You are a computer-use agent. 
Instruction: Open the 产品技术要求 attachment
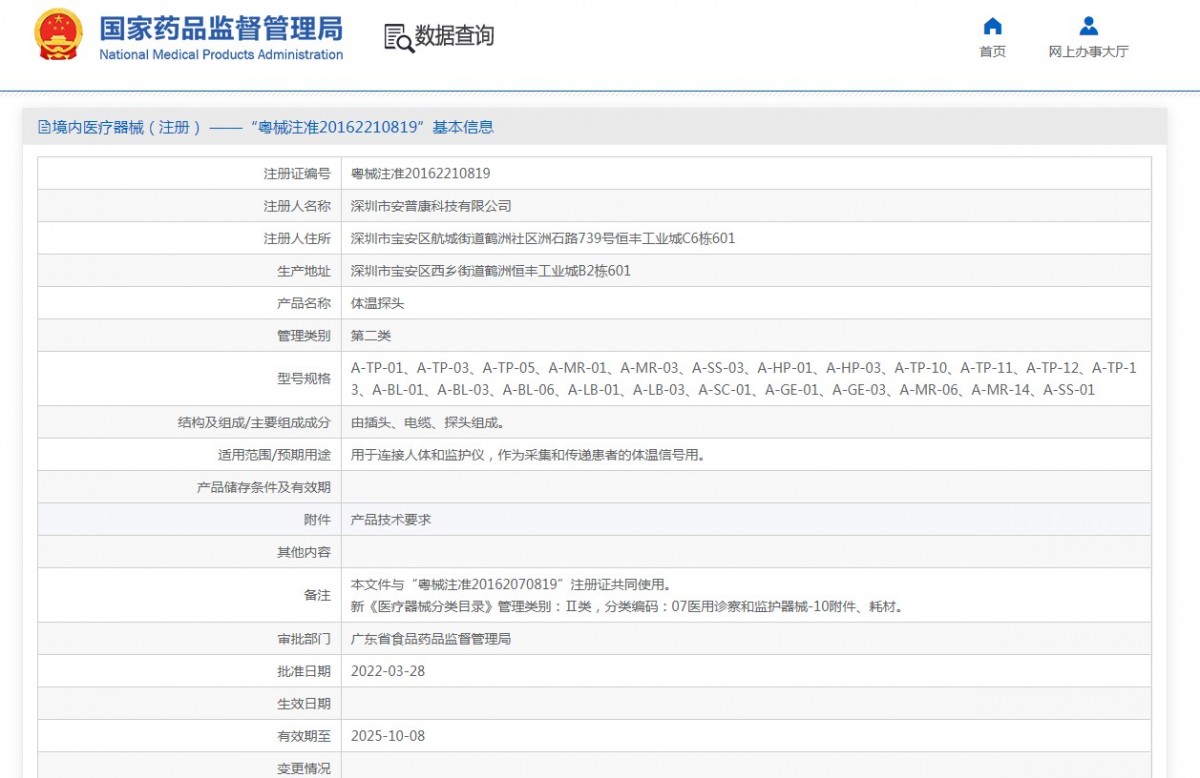(391, 520)
